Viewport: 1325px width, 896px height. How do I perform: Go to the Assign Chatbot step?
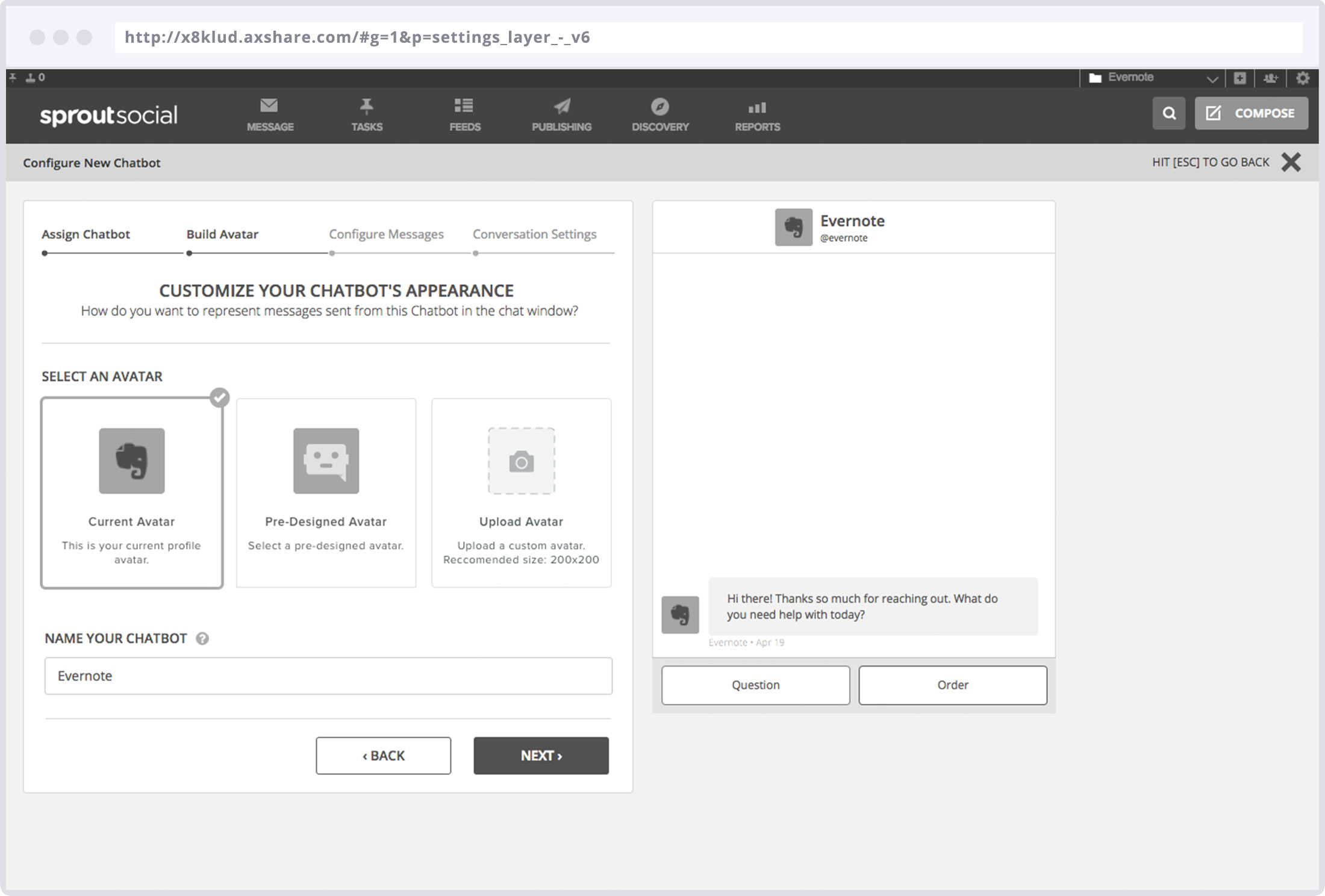(86, 234)
